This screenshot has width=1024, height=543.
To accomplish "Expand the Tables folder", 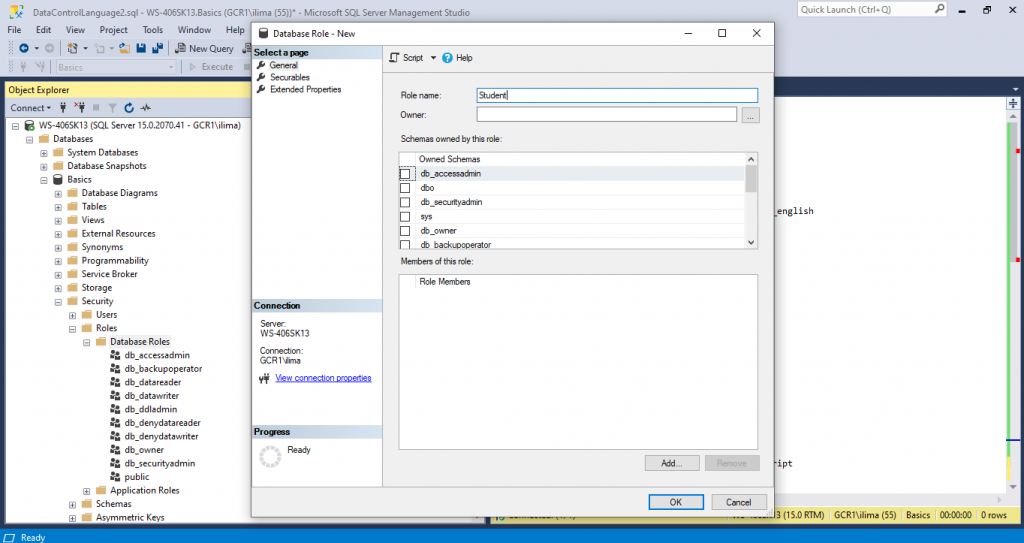I will (58, 207).
